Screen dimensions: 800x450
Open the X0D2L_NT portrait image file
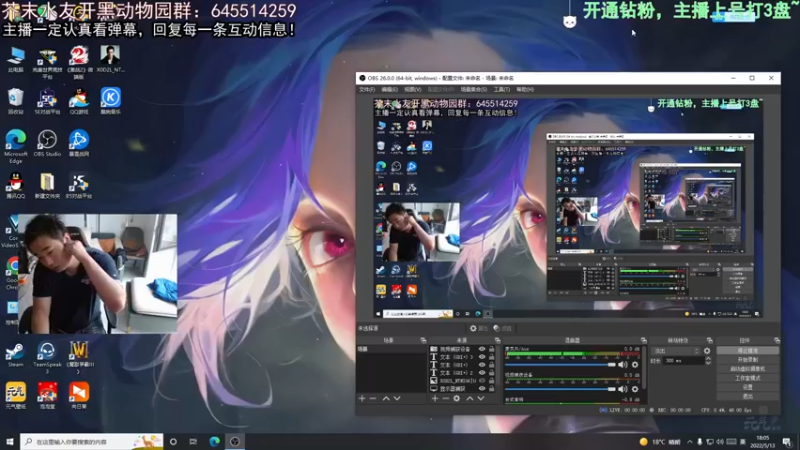click(110, 59)
